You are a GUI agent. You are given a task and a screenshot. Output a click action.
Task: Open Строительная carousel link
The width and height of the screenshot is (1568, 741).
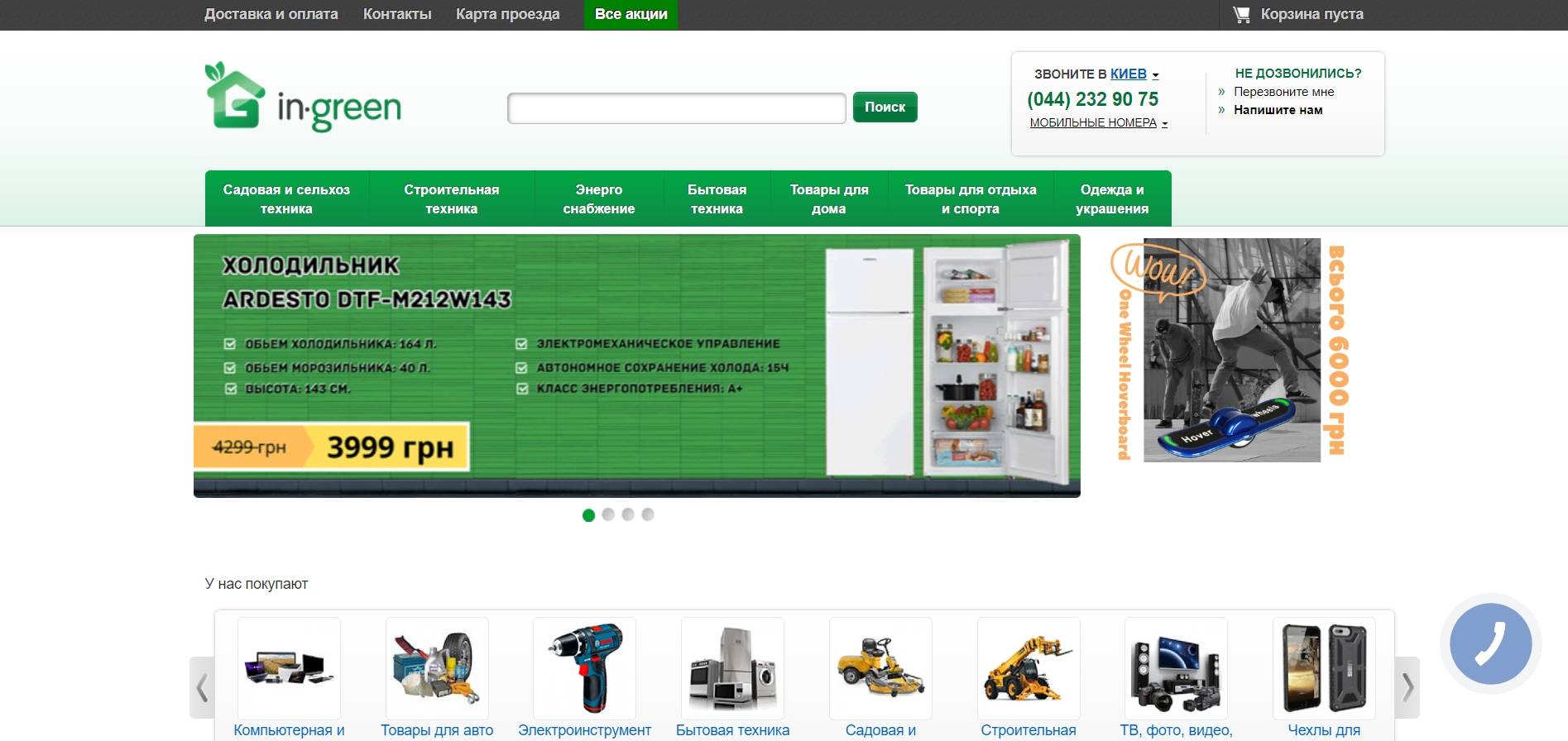tap(1029, 730)
